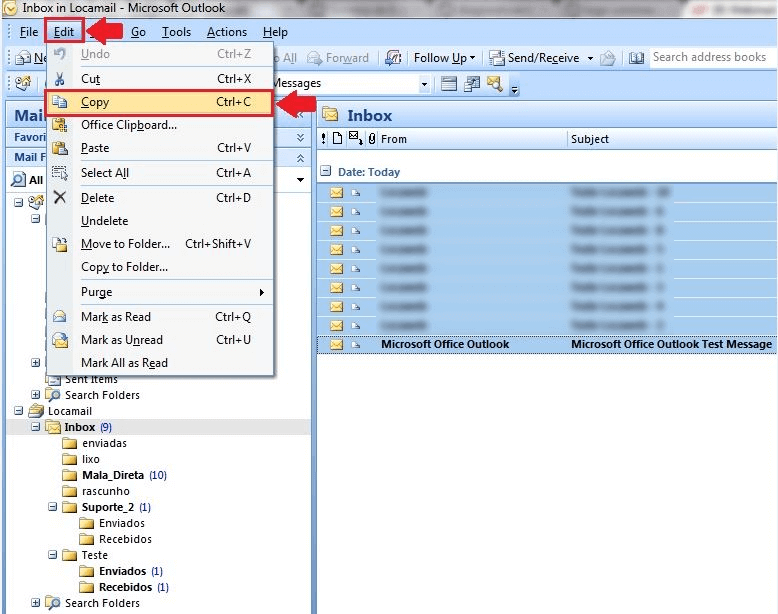
Task: Click the Select All icon
Action: (60, 173)
